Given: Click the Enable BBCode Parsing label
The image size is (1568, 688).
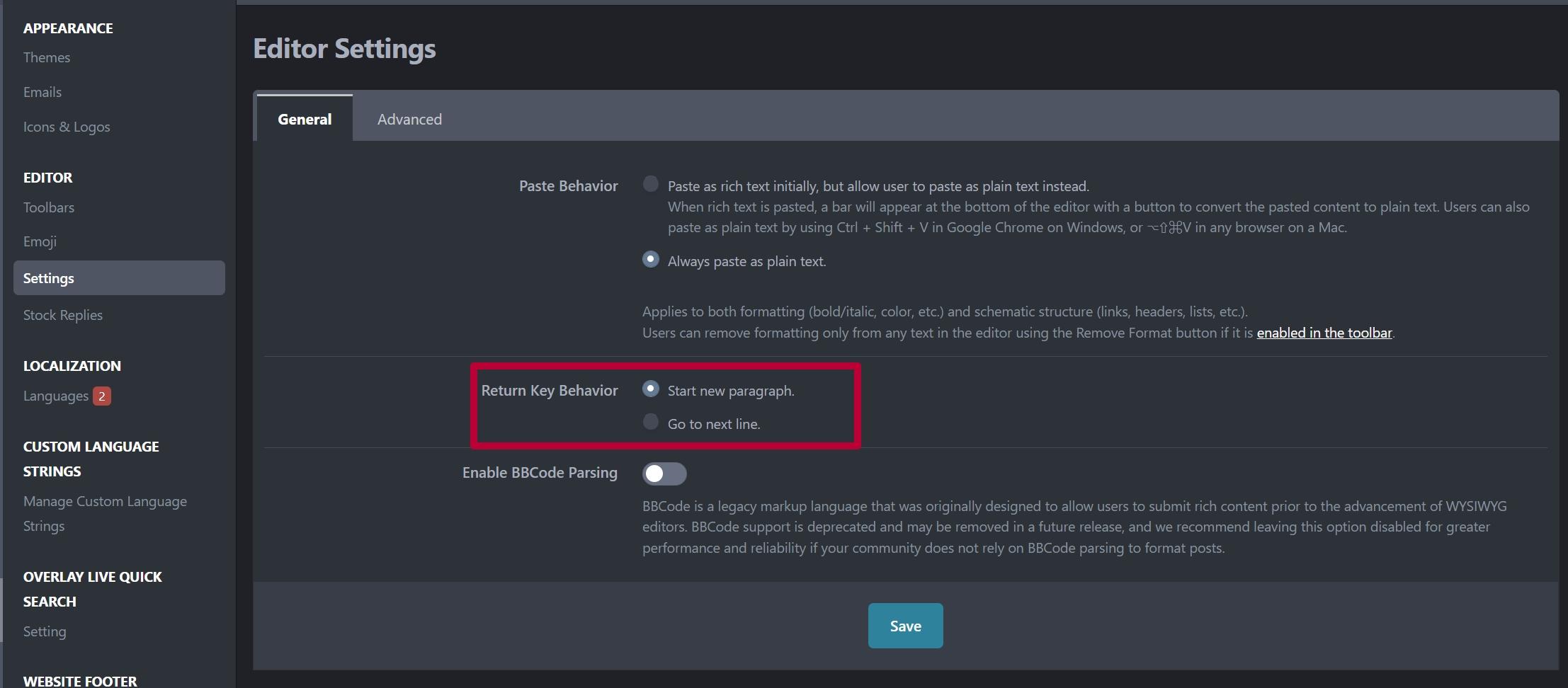Looking at the screenshot, I should [540, 472].
